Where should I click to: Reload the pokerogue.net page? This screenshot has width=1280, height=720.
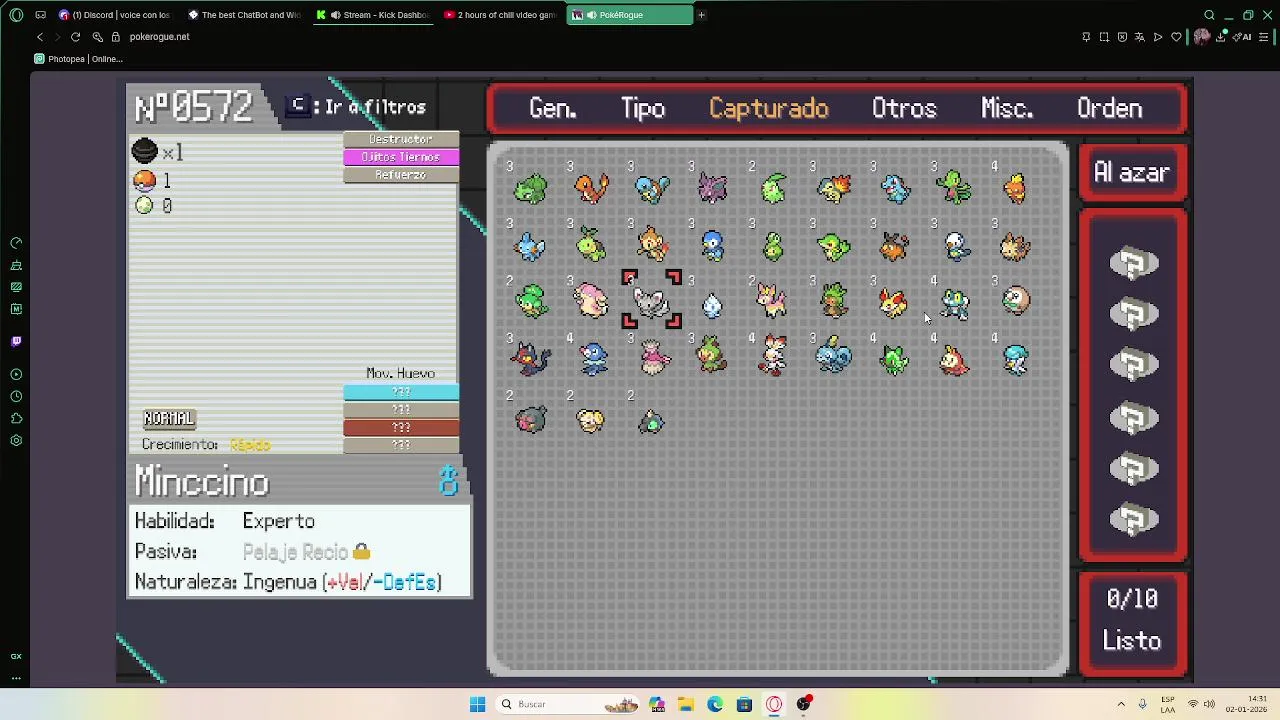(x=75, y=37)
